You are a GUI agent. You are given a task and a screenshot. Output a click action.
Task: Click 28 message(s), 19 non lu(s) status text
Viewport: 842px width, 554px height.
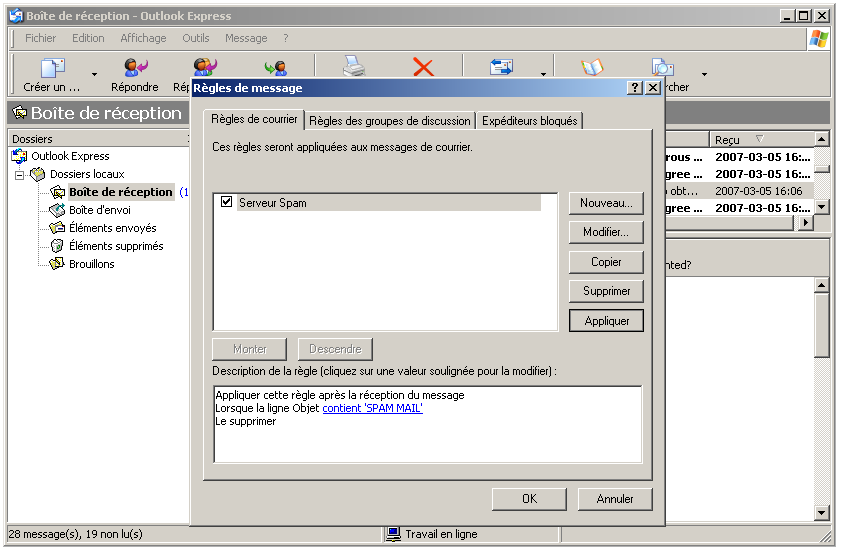[76, 534]
